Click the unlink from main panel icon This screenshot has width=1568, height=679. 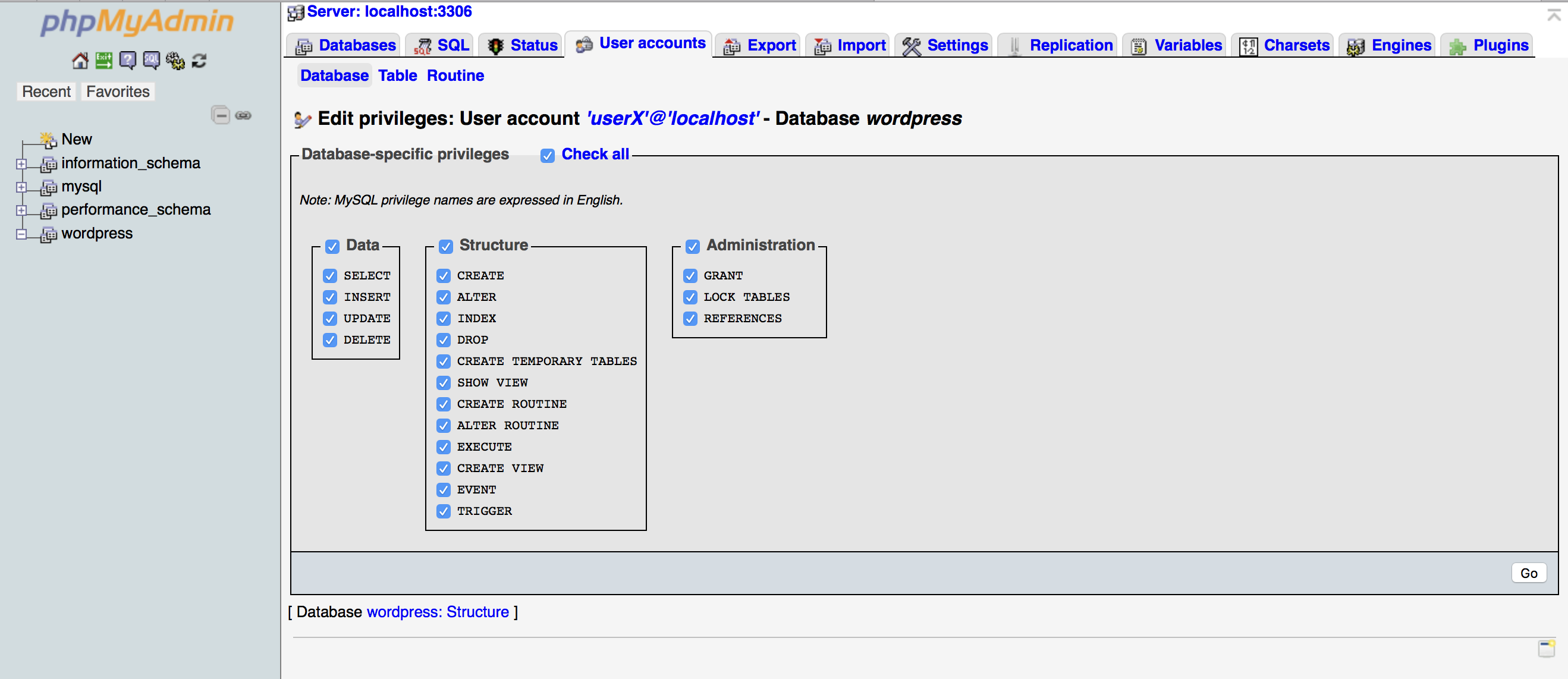pos(243,115)
